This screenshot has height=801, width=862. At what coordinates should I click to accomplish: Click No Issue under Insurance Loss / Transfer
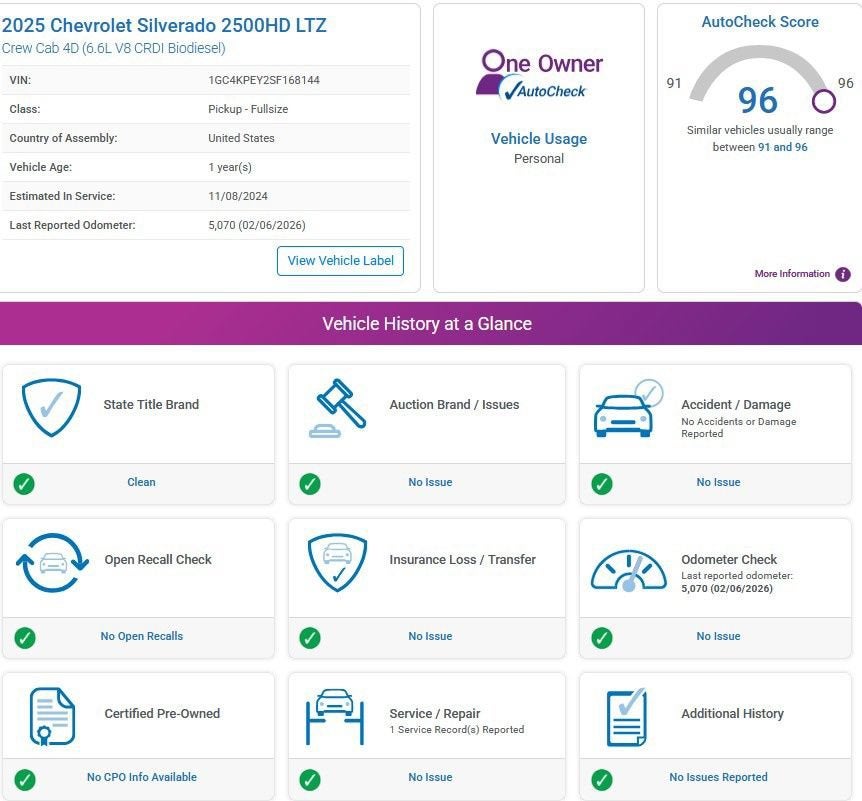[430, 636]
